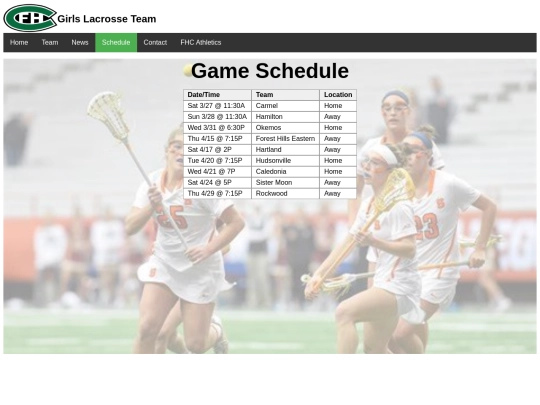
Task: Click Away location in Sister Moon row
Action: [338, 183]
